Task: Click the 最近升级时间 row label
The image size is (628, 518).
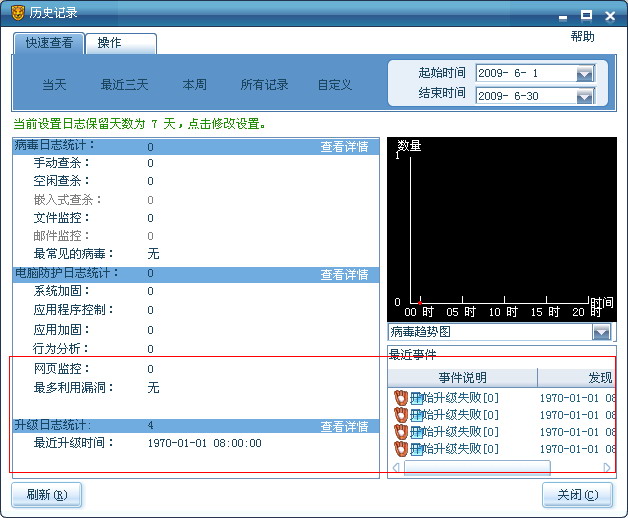Action: click(x=73, y=443)
